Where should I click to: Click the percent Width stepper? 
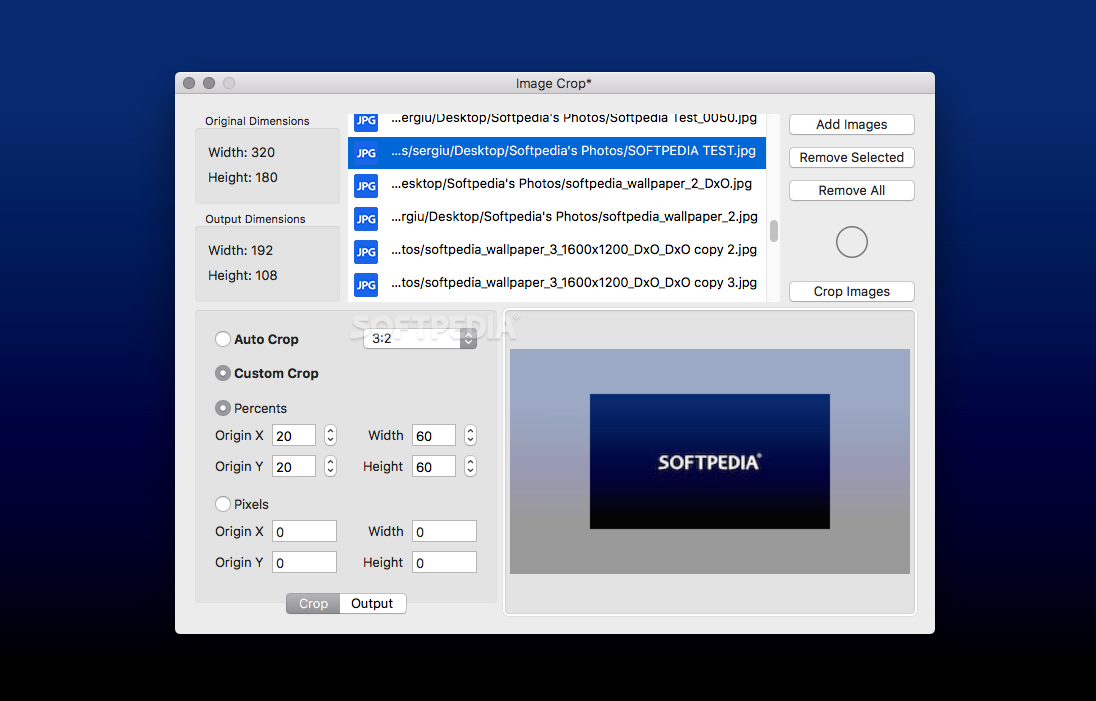click(x=470, y=435)
